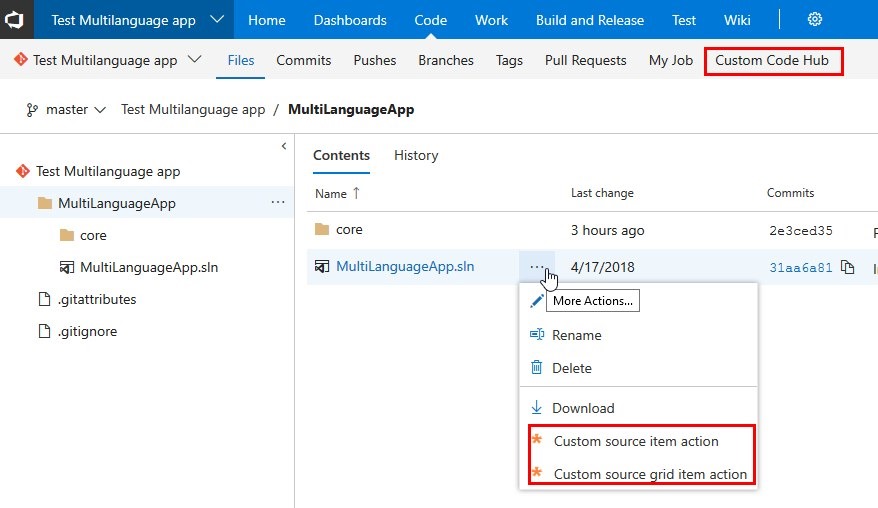Open the settings gear icon

(x=815, y=20)
